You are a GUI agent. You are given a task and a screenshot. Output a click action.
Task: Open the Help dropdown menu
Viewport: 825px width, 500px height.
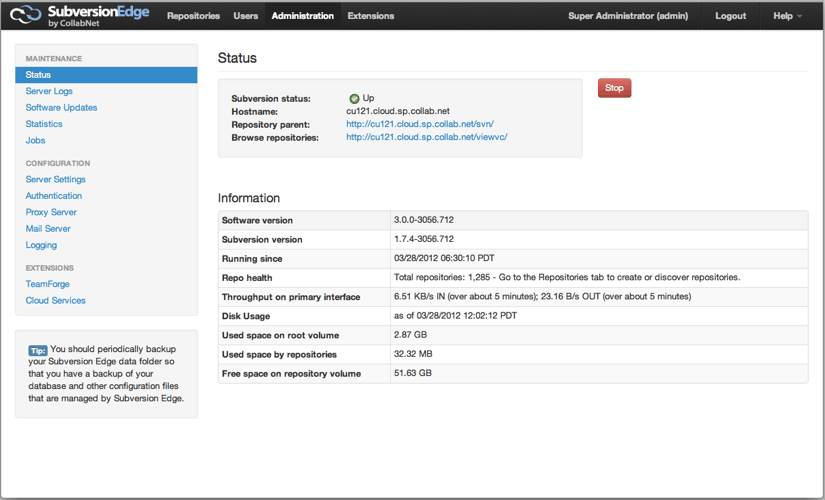[x=788, y=16]
